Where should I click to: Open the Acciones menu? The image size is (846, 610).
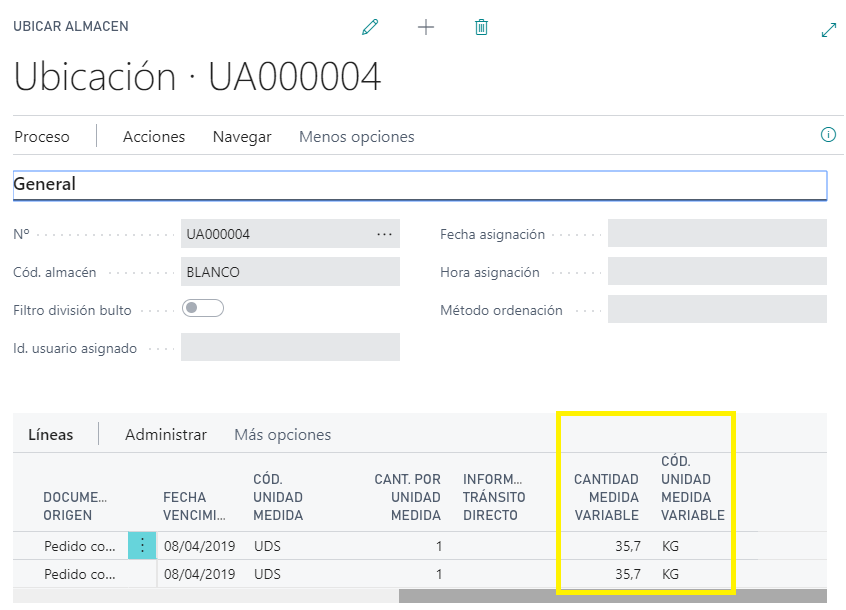tap(154, 136)
